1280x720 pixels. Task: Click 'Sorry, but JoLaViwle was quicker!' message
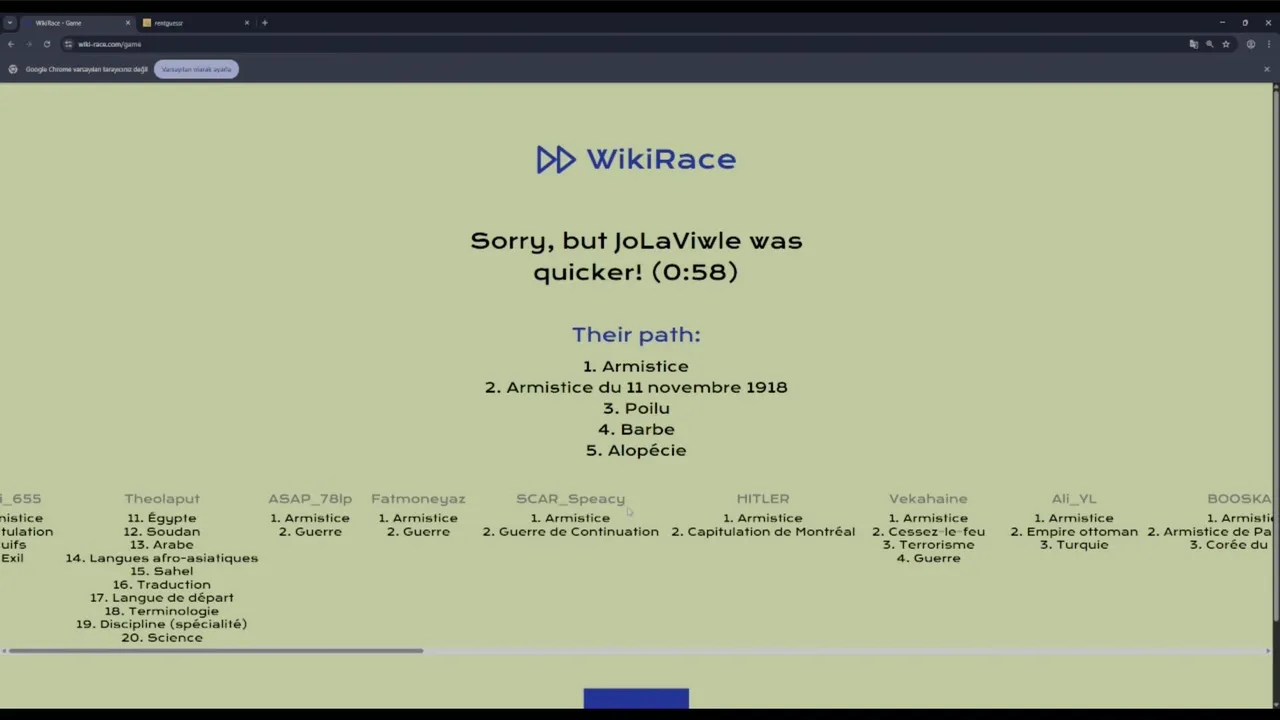click(636, 256)
